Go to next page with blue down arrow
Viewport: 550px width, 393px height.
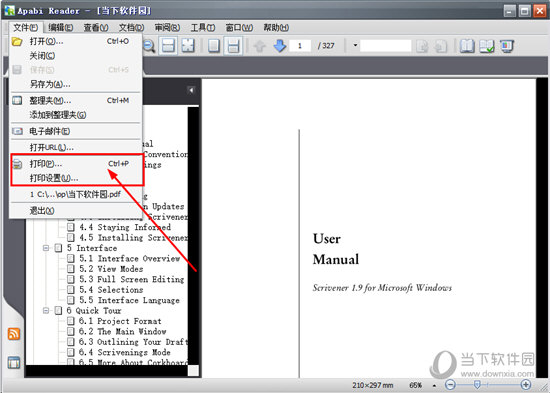click(280, 46)
